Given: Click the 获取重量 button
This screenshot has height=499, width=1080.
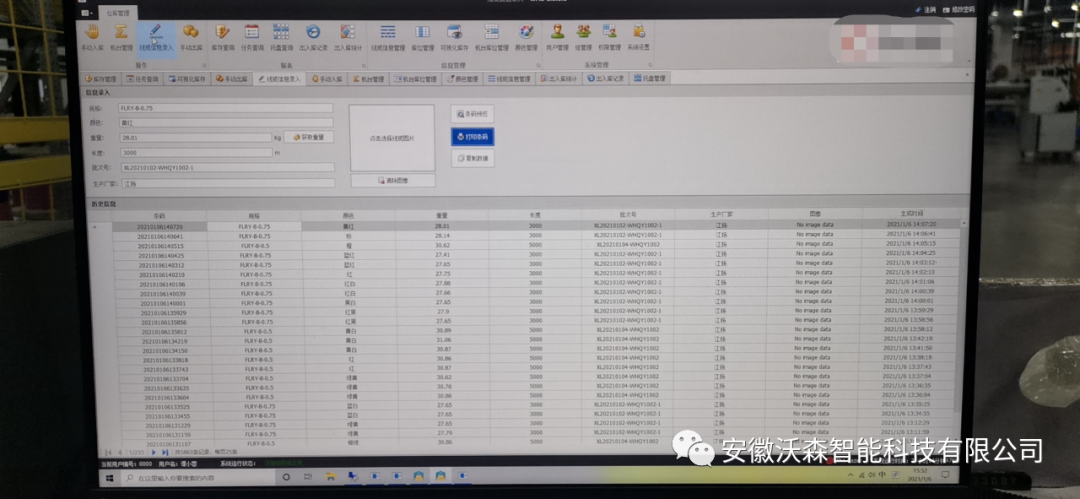Looking at the screenshot, I should pyautogui.click(x=310, y=137).
